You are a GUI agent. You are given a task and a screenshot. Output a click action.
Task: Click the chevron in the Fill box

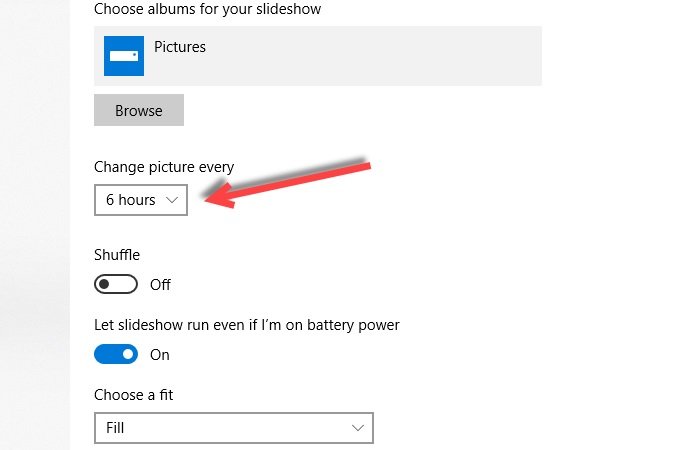pos(359,428)
